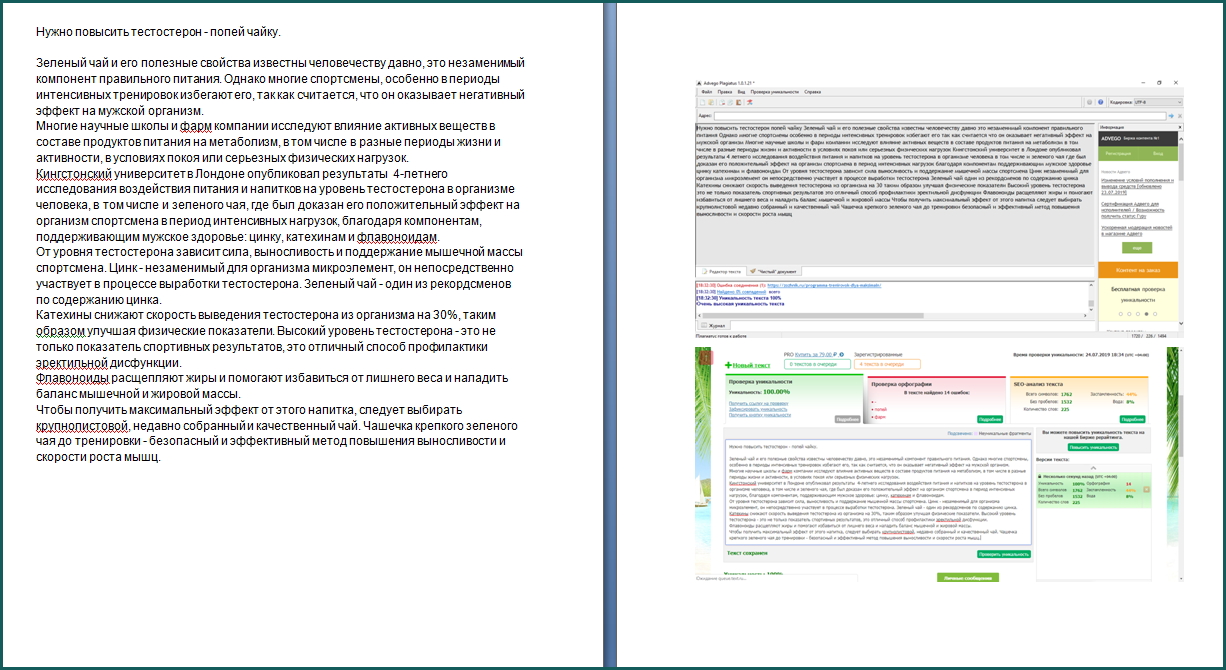Click inside the web text editing area

pos(878,492)
